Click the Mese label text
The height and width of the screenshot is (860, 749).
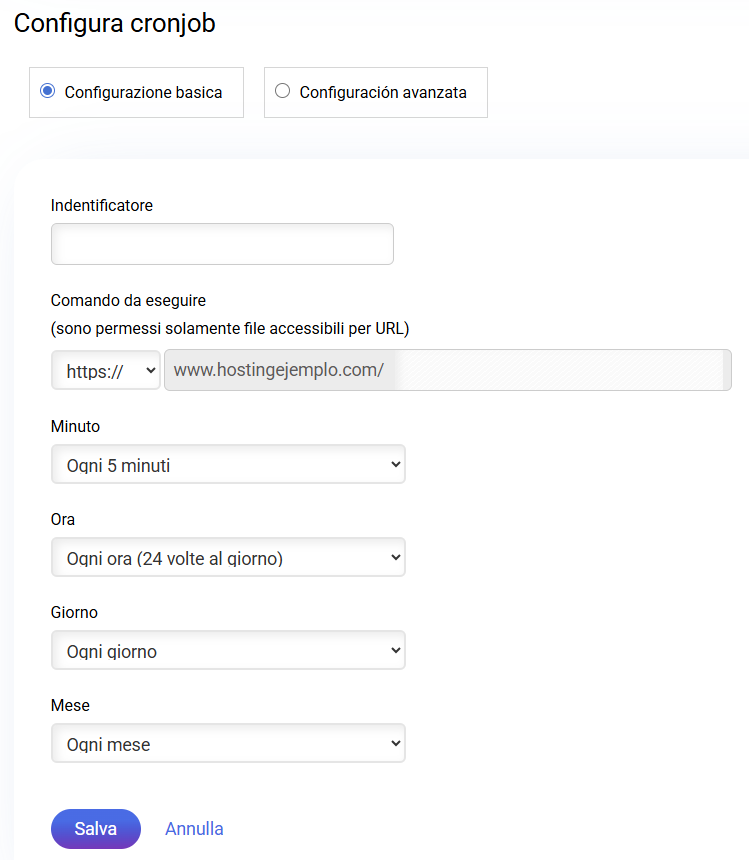pos(70,705)
